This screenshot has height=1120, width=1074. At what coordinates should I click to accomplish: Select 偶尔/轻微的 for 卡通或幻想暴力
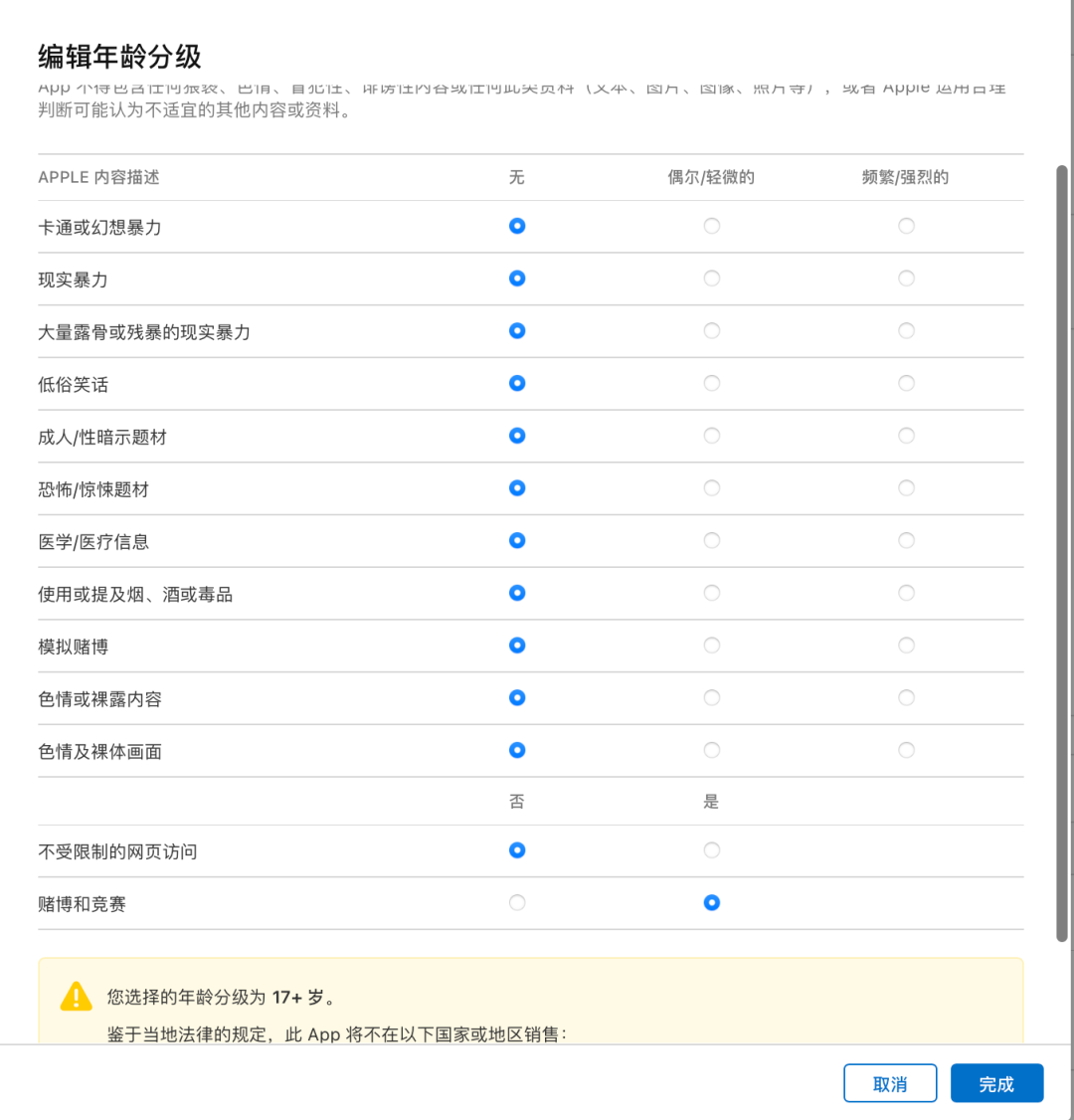click(711, 227)
